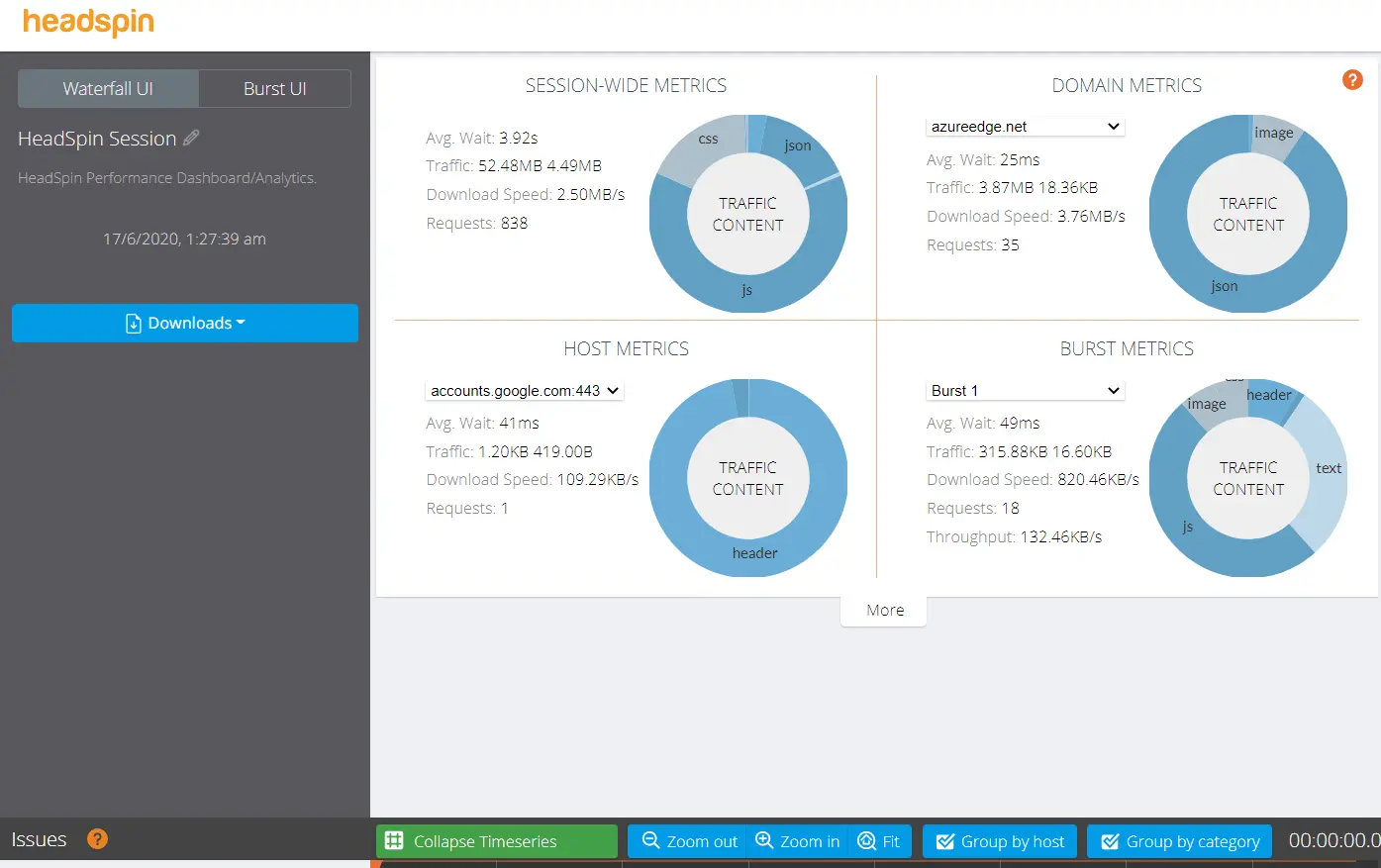Select the Zoom out magnifier icon
The width and height of the screenshot is (1381, 868).
pyautogui.click(x=651, y=840)
